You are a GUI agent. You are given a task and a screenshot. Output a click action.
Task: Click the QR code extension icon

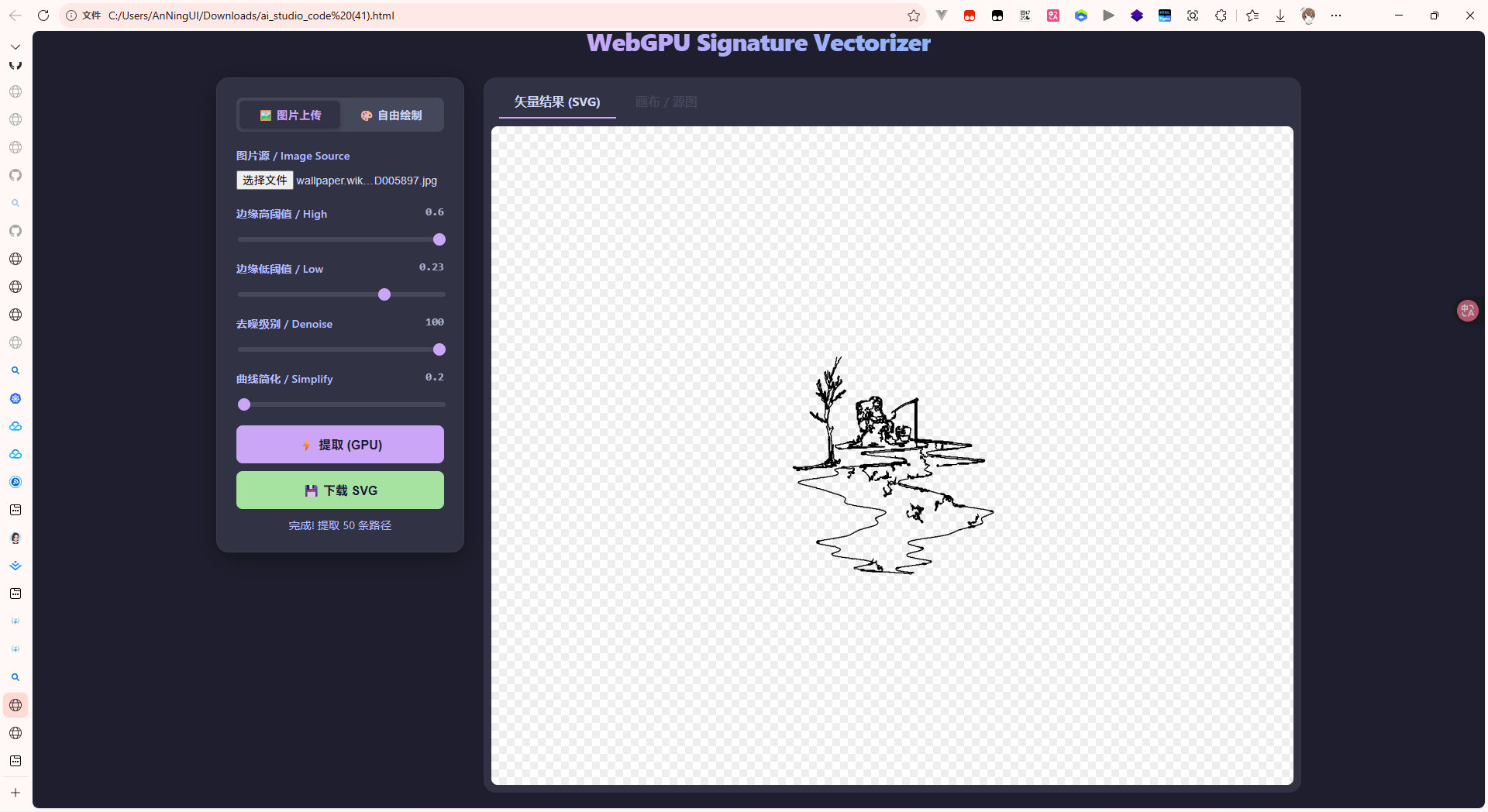coord(1025,15)
